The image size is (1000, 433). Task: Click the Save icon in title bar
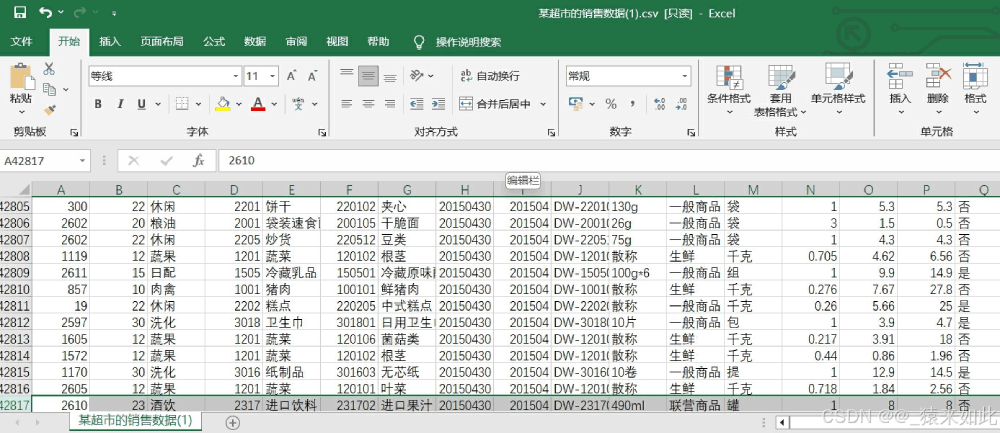point(19,13)
